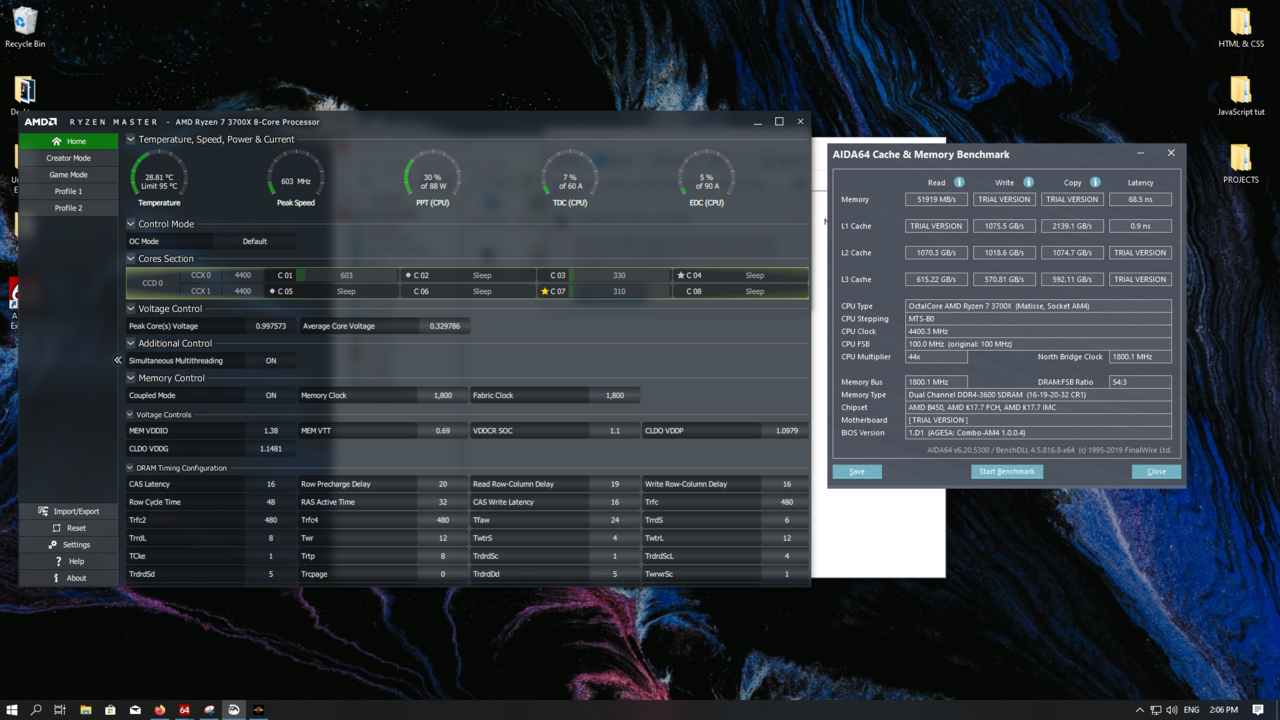
Task: Open the HTML & CSS folder icon
Action: 1241,27
